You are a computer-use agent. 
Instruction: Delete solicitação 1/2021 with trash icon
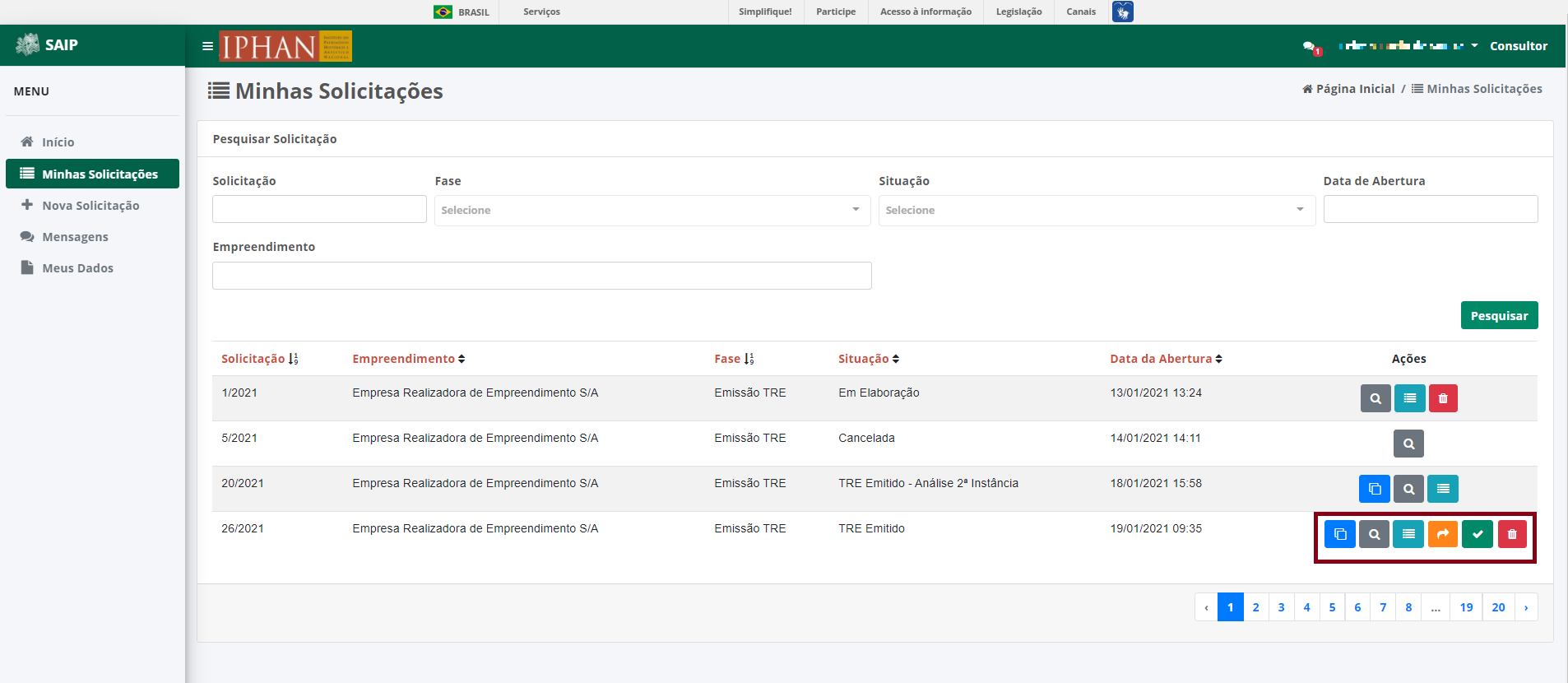click(x=1443, y=398)
